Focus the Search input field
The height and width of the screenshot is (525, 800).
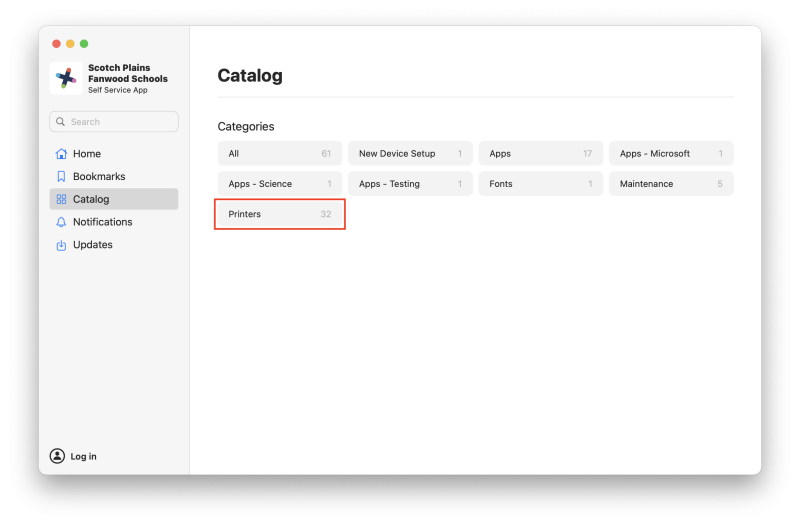[120, 122]
